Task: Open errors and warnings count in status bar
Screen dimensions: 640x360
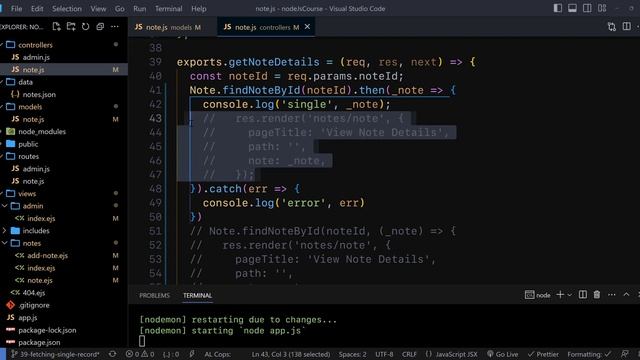Action: tap(140, 354)
